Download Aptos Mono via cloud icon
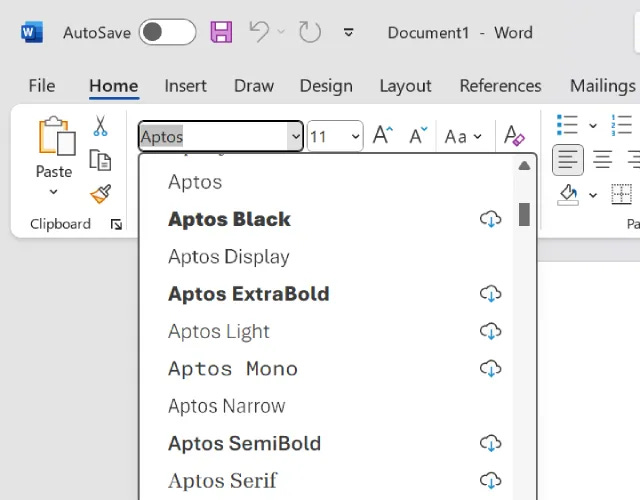This screenshot has height=500, width=640. tap(491, 368)
